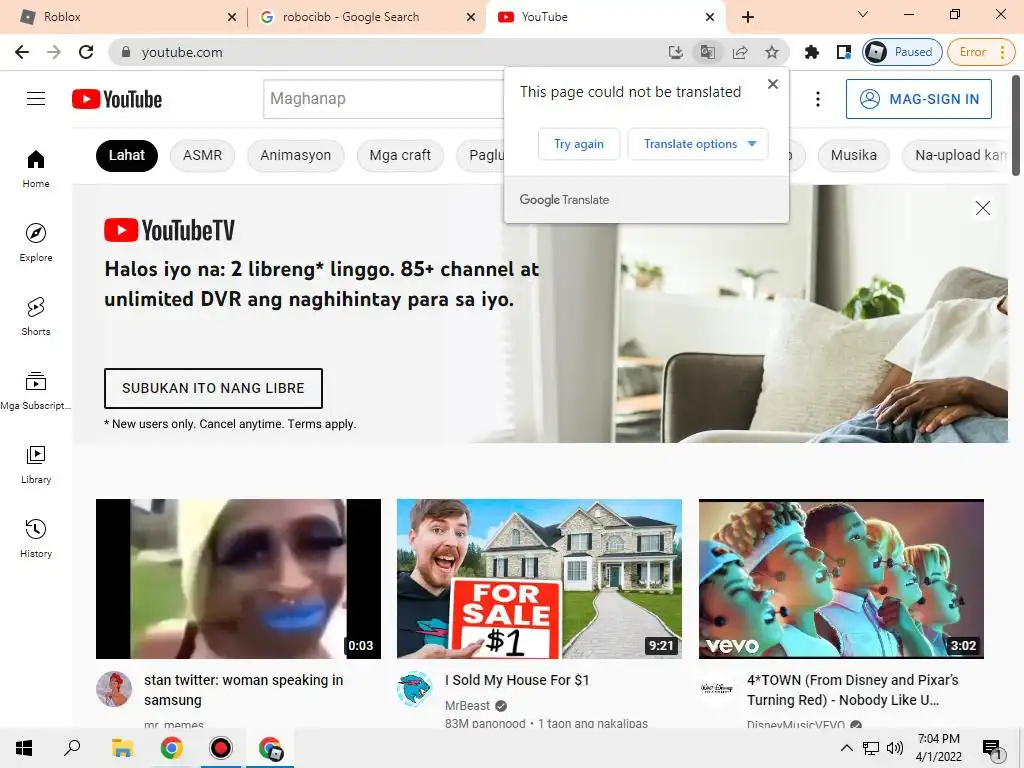Open History in the sidebar
Image resolution: width=1024 pixels, height=768 pixels.
[x=36, y=538]
